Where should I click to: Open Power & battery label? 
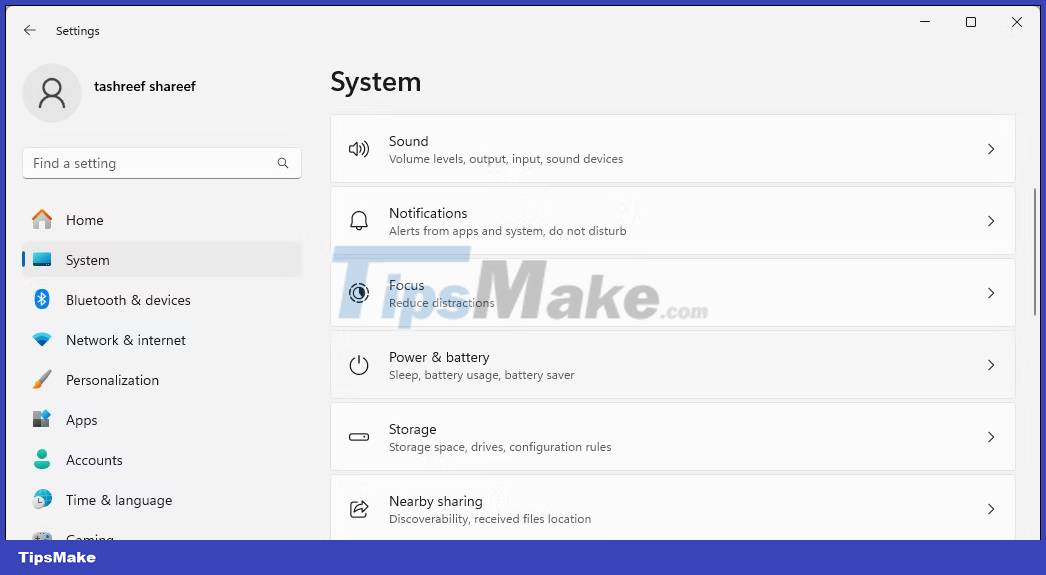(x=439, y=357)
